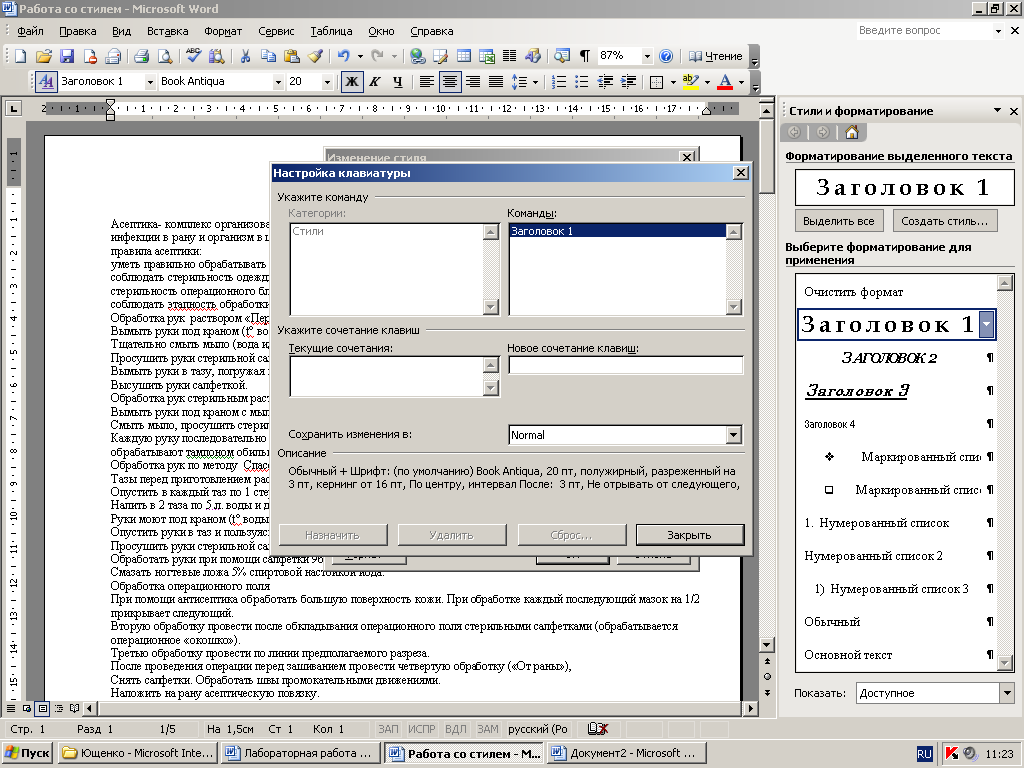Open the task pane title dropdown arrow
Image resolution: width=1024 pixels, height=768 pixels.
pyautogui.click(x=997, y=110)
